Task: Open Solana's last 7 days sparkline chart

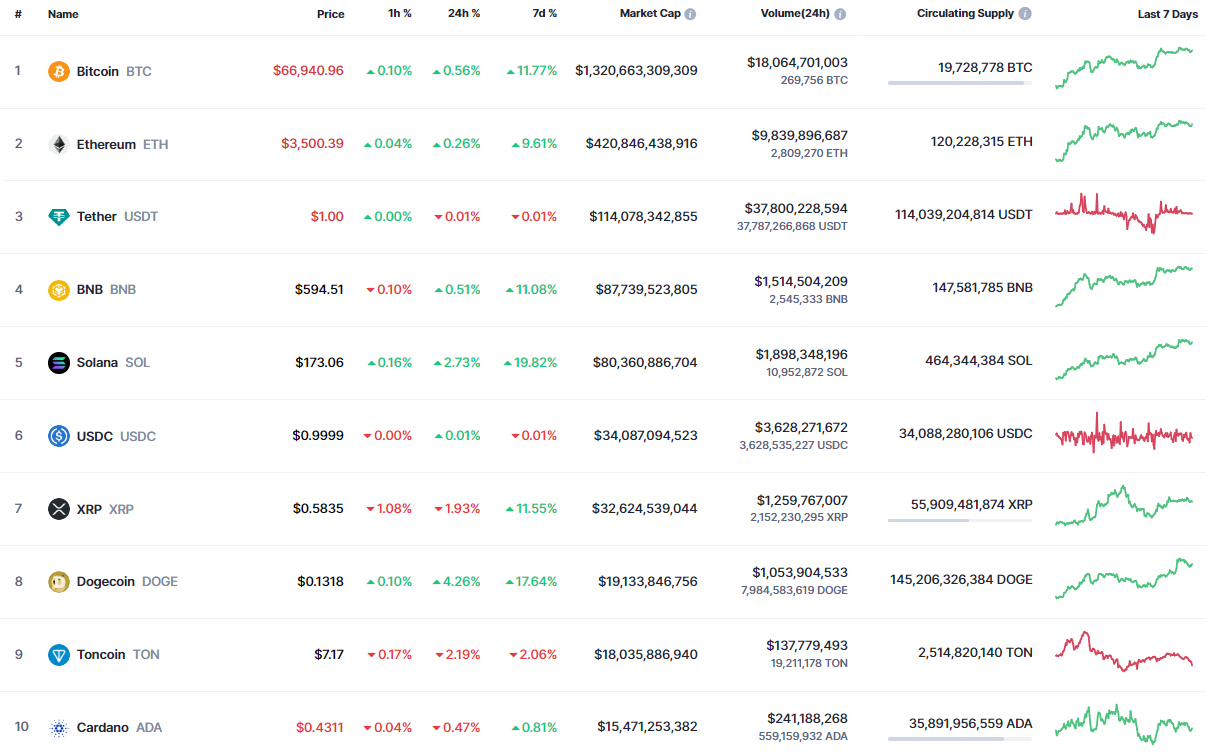Action: coord(1124,360)
